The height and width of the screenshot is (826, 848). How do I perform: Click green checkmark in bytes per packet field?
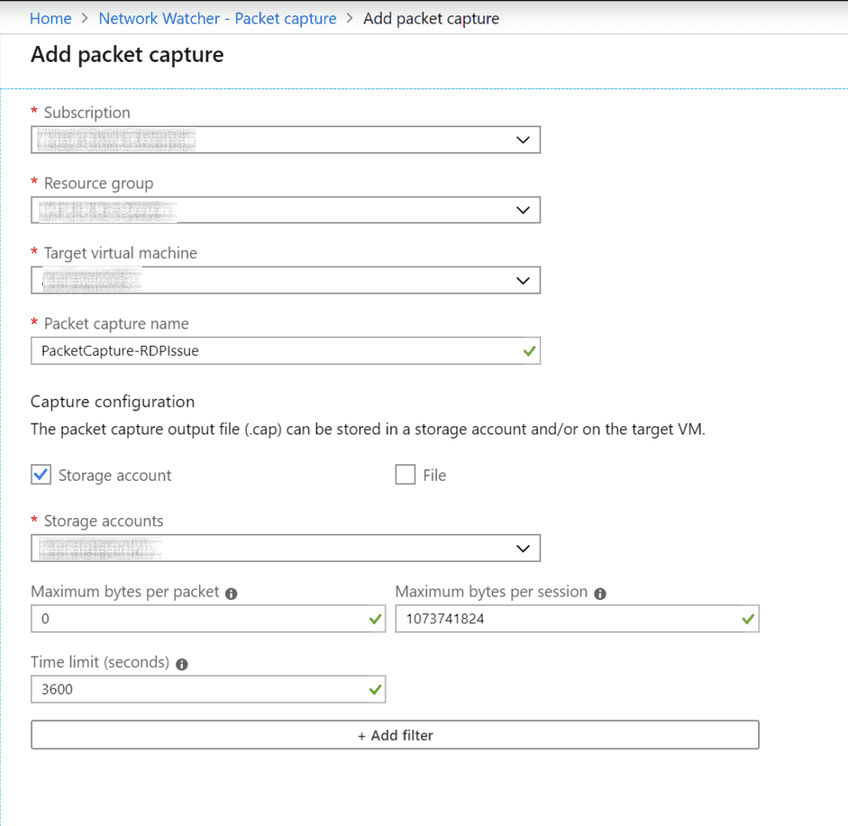pyautogui.click(x=375, y=619)
